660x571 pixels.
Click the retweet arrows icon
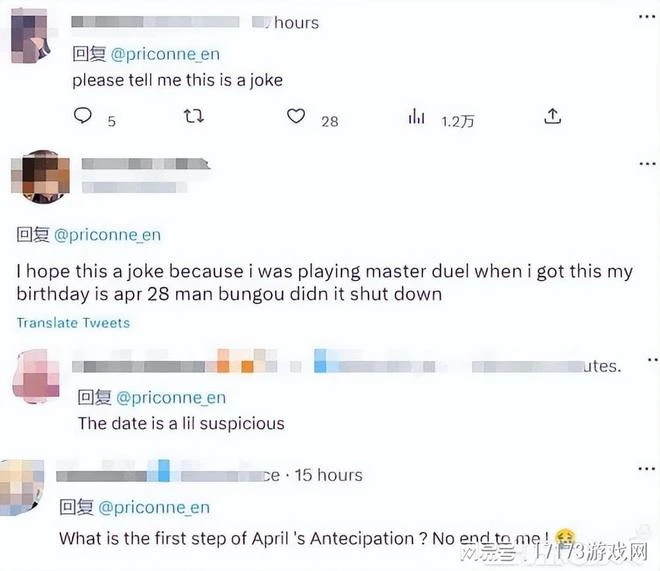194,116
